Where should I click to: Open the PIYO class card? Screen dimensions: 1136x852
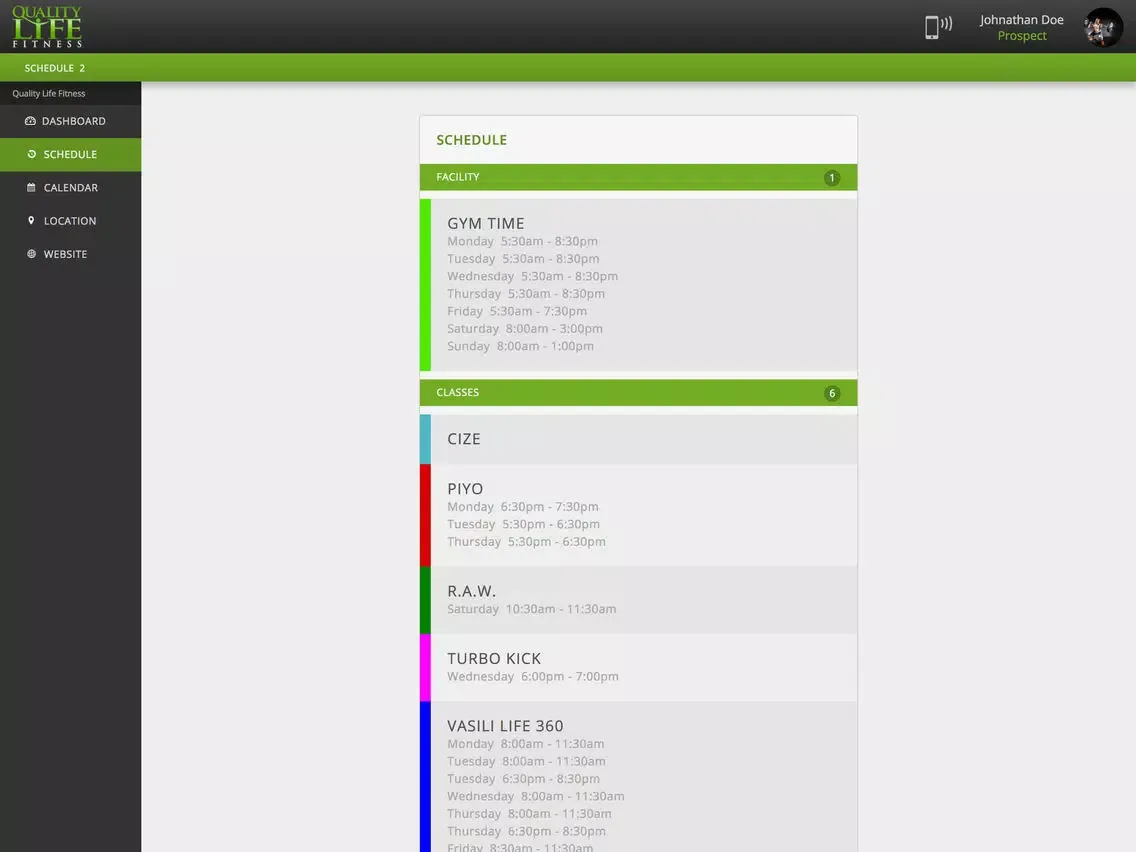638,515
